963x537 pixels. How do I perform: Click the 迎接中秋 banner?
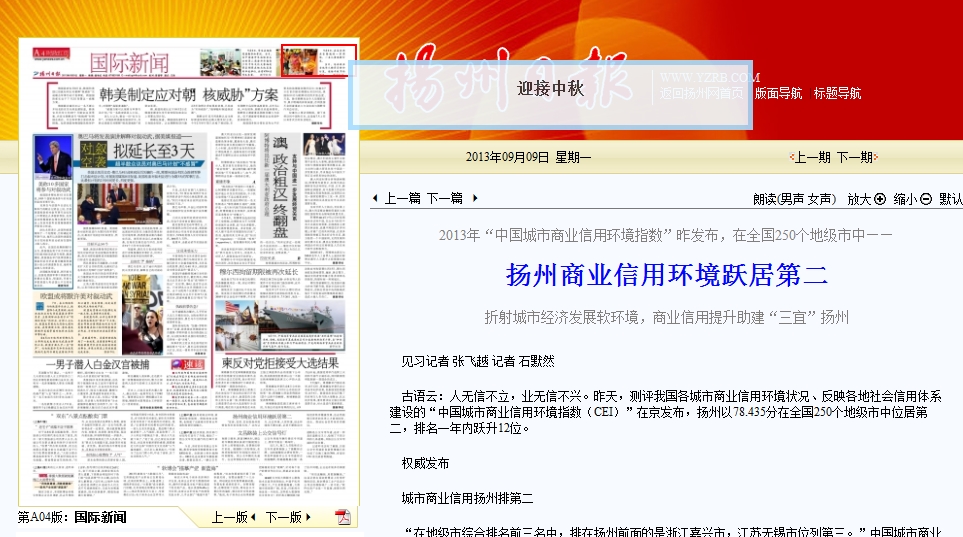tap(550, 95)
